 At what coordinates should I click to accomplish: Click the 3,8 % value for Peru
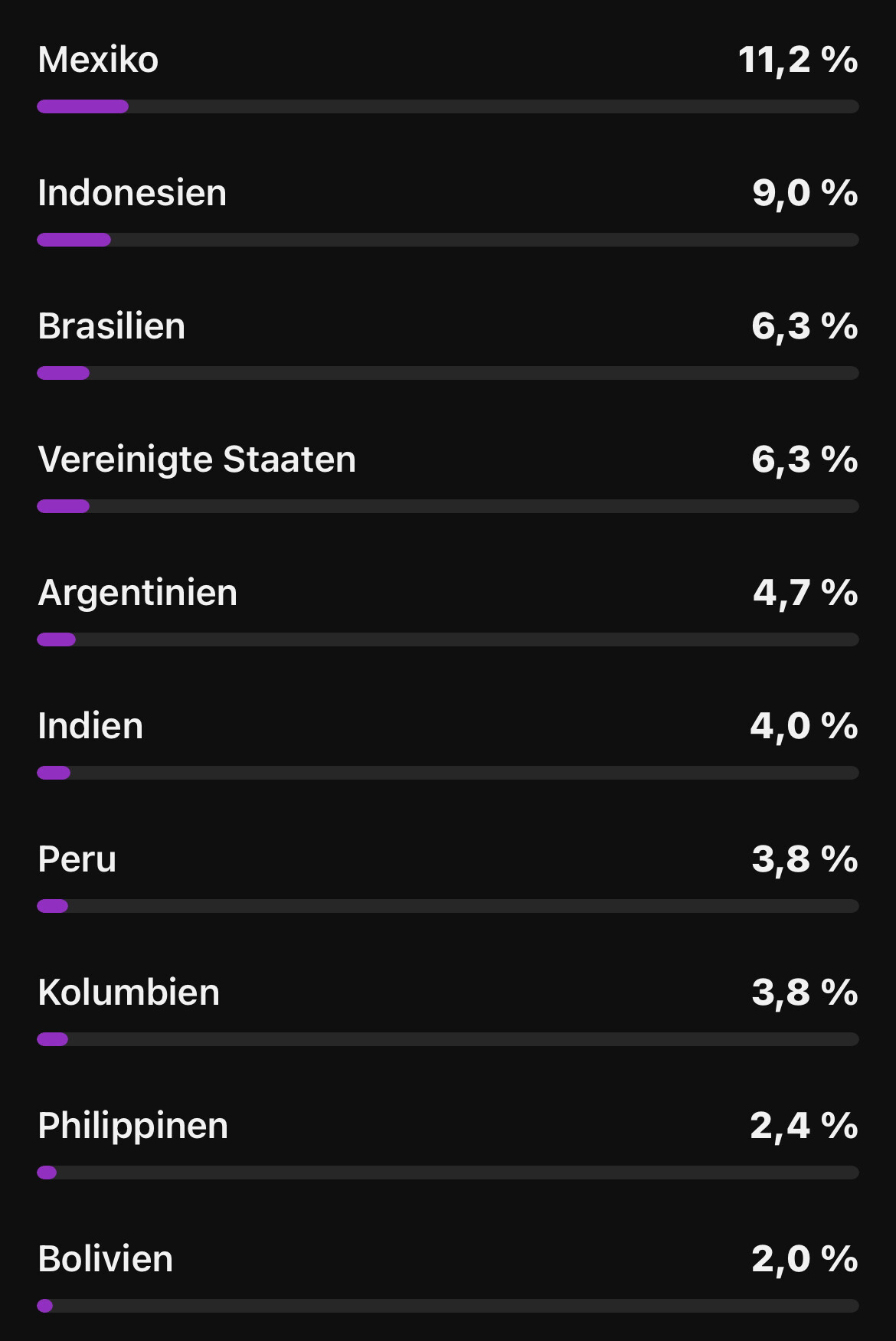805,859
